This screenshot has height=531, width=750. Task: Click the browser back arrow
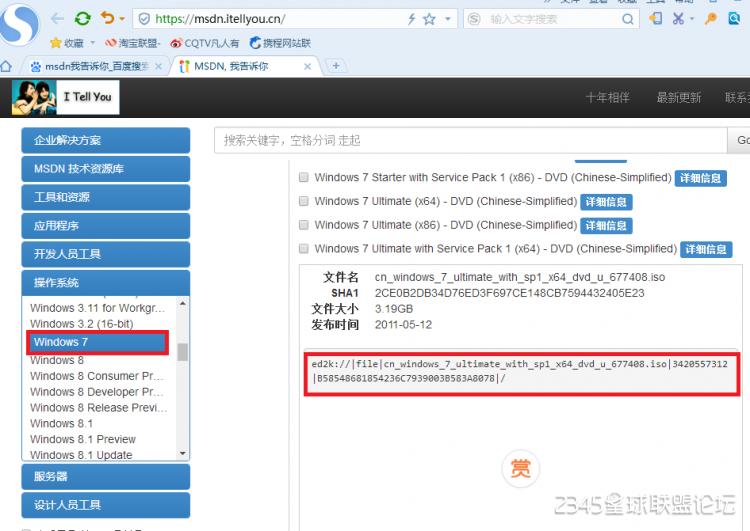coord(57,19)
